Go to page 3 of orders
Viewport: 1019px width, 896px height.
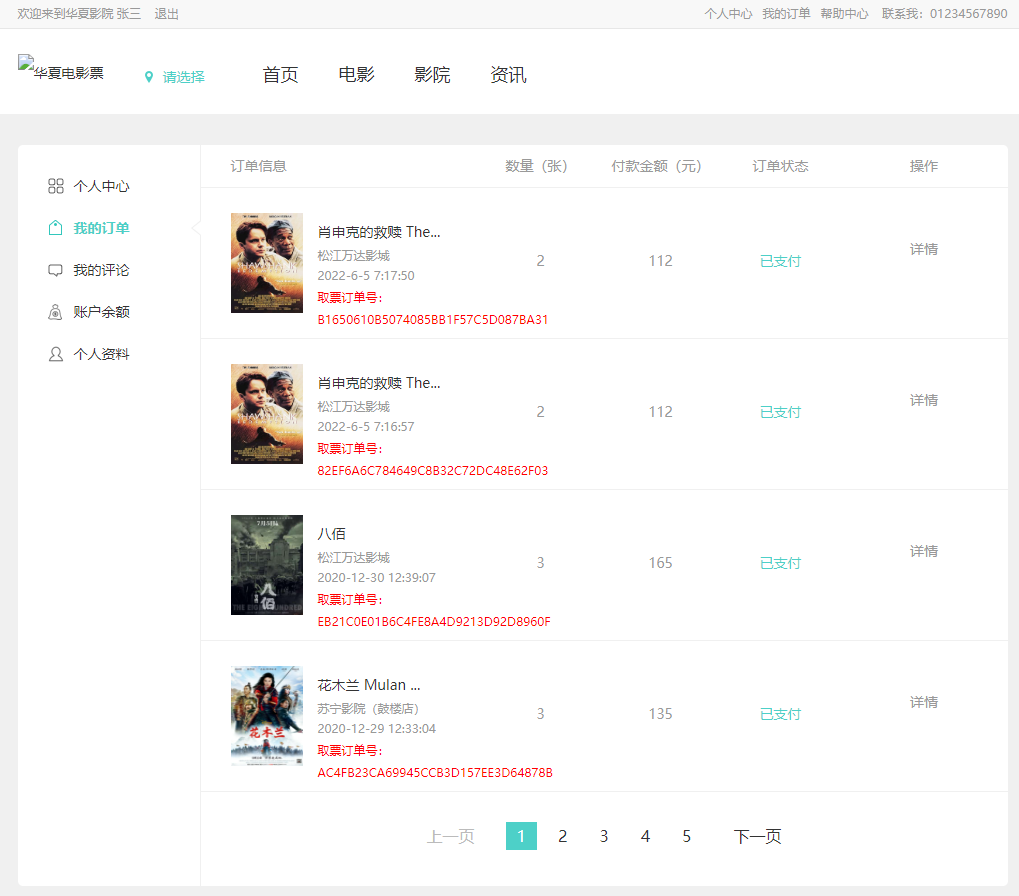604,836
